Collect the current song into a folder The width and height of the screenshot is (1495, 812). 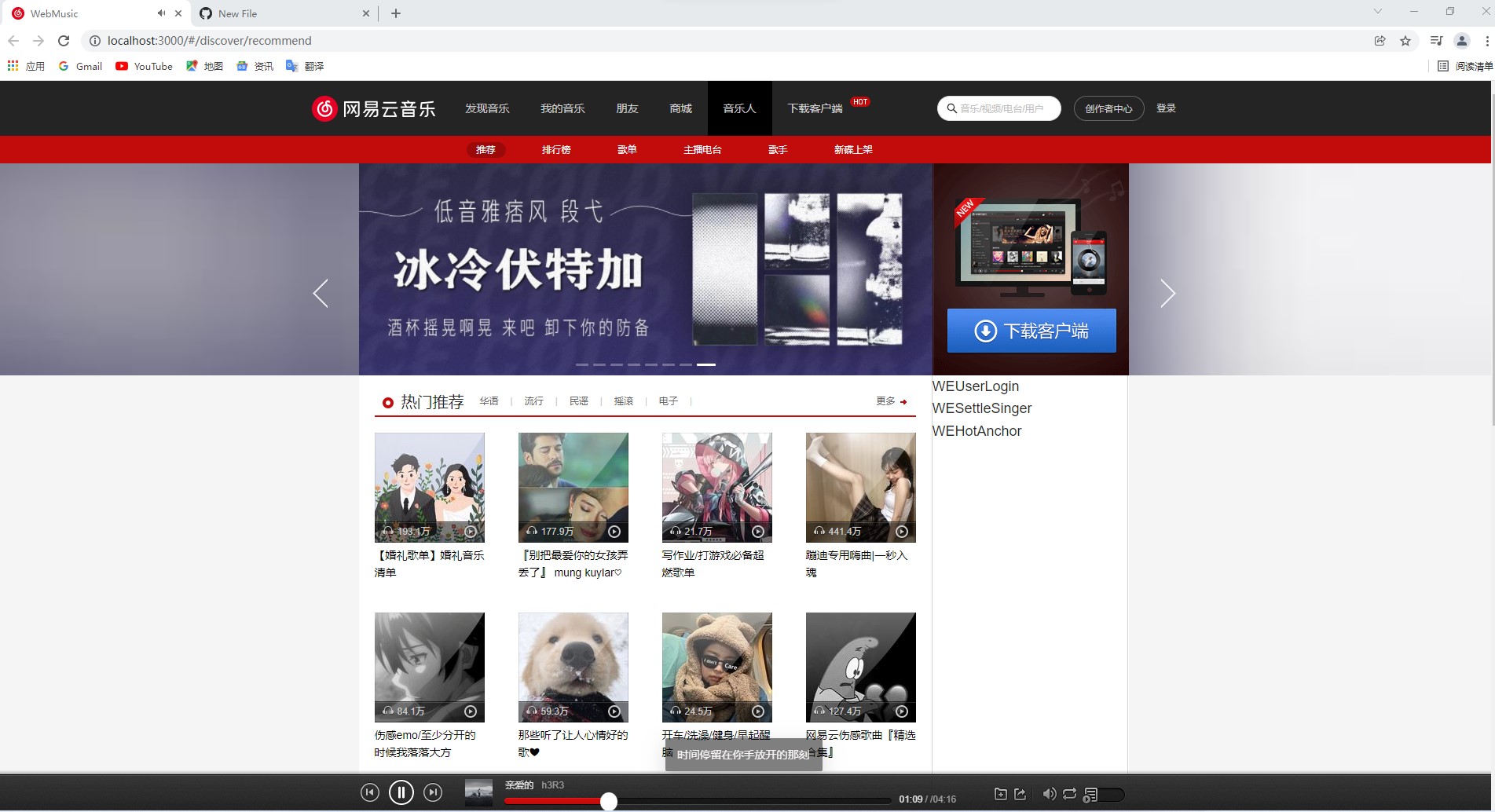point(1001,794)
